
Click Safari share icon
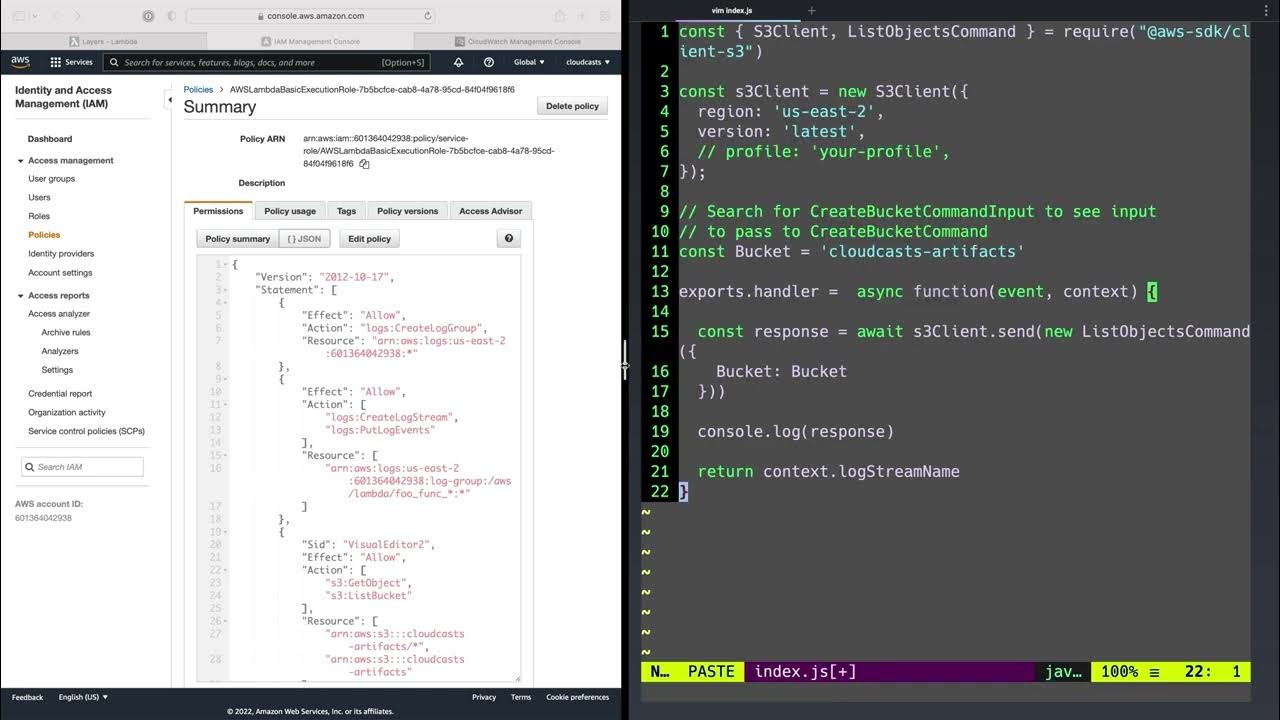coord(560,16)
